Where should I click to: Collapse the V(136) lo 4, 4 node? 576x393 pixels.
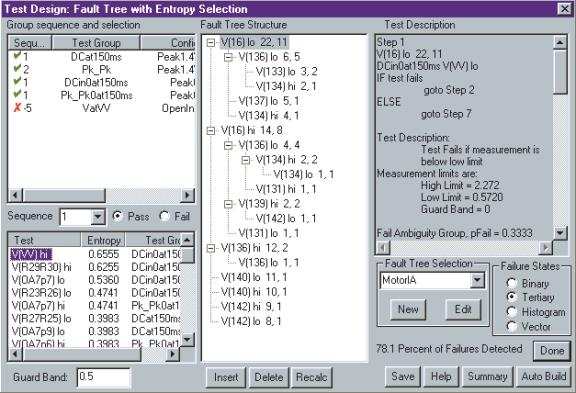coord(228,145)
